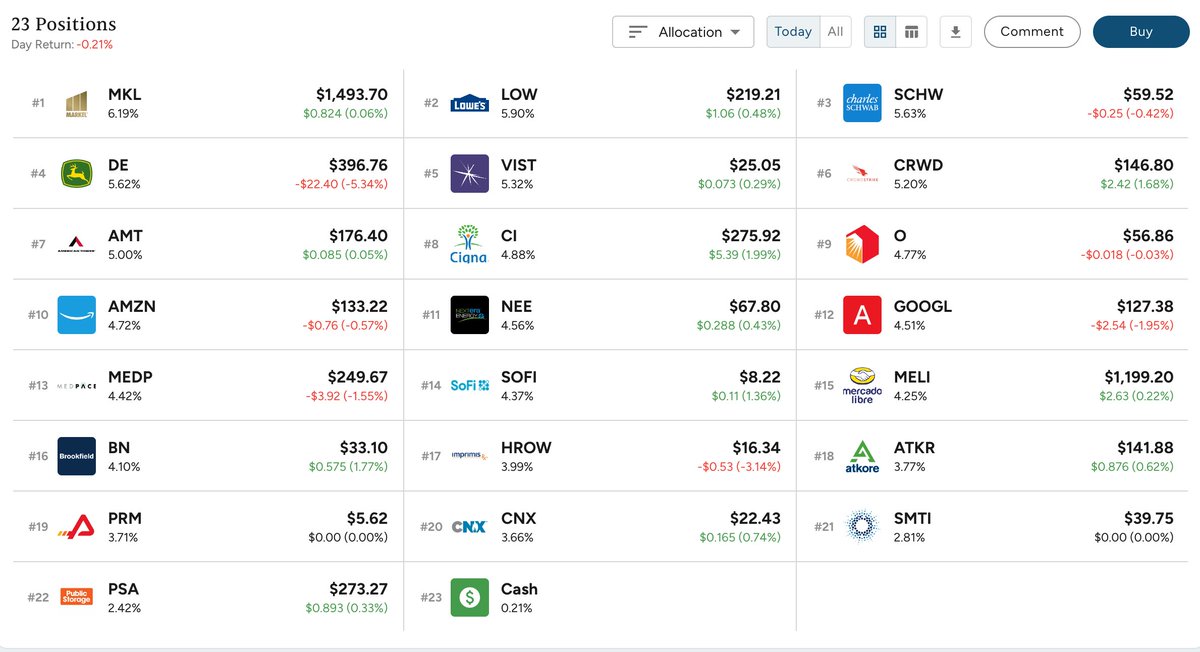Click the NEE price $67.80
1200x652 pixels.
[x=756, y=307]
